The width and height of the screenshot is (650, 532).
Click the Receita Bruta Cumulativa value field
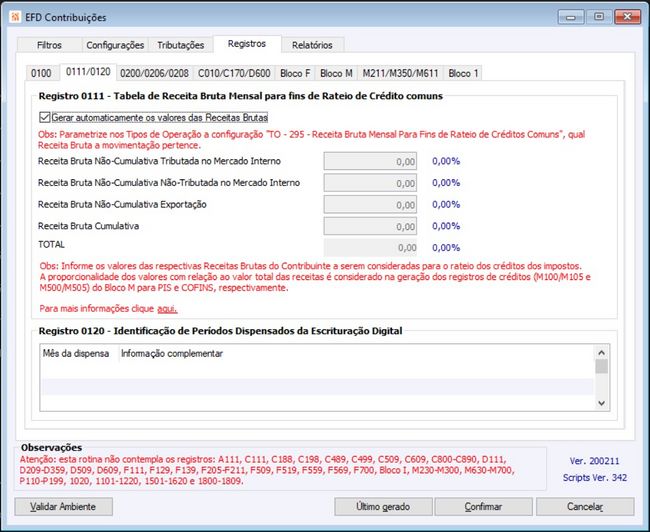pos(370,226)
